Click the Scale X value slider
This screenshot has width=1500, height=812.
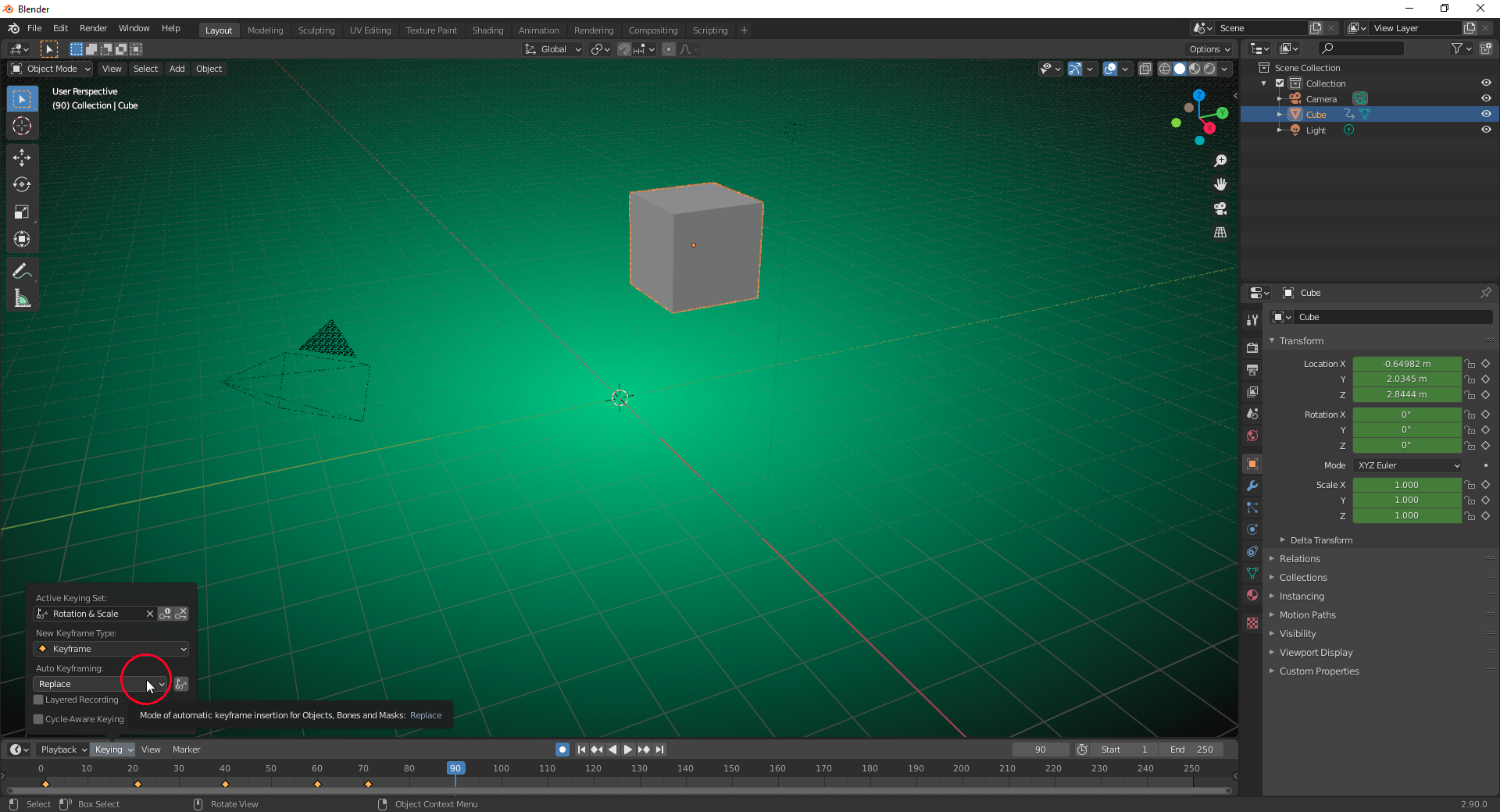click(x=1407, y=485)
